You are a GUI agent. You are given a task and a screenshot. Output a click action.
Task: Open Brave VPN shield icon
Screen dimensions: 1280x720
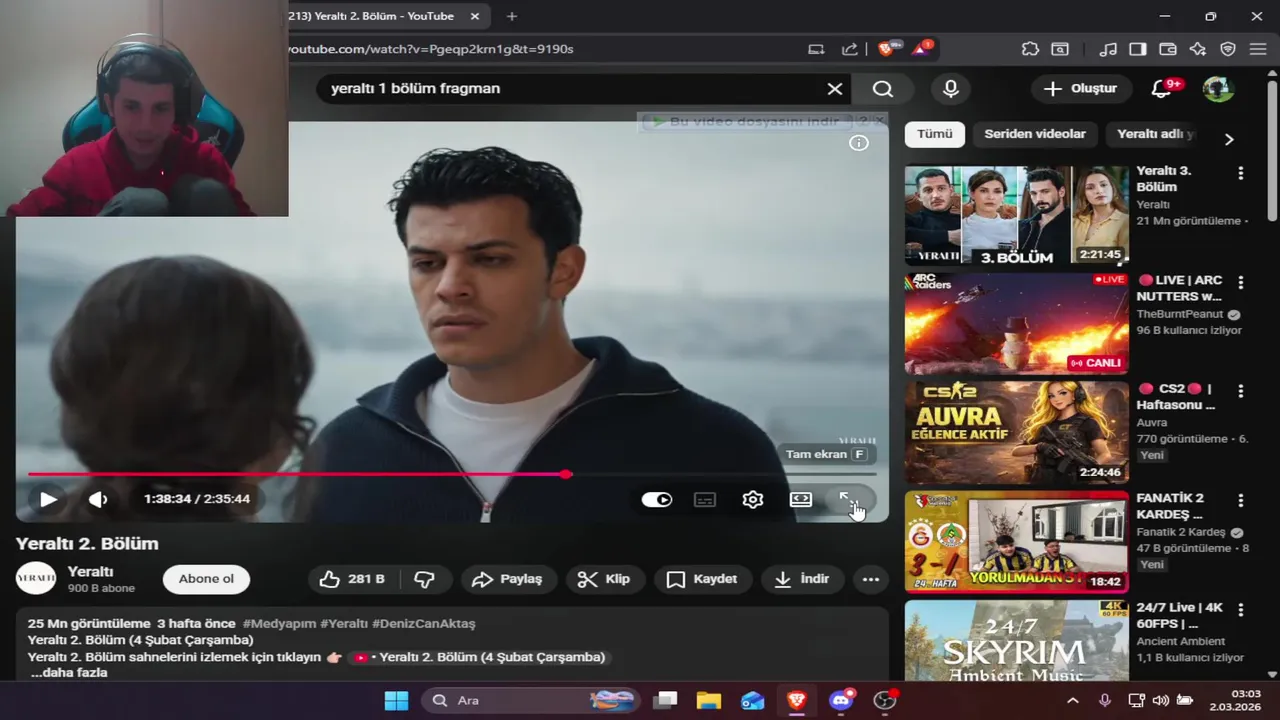click(x=1228, y=49)
